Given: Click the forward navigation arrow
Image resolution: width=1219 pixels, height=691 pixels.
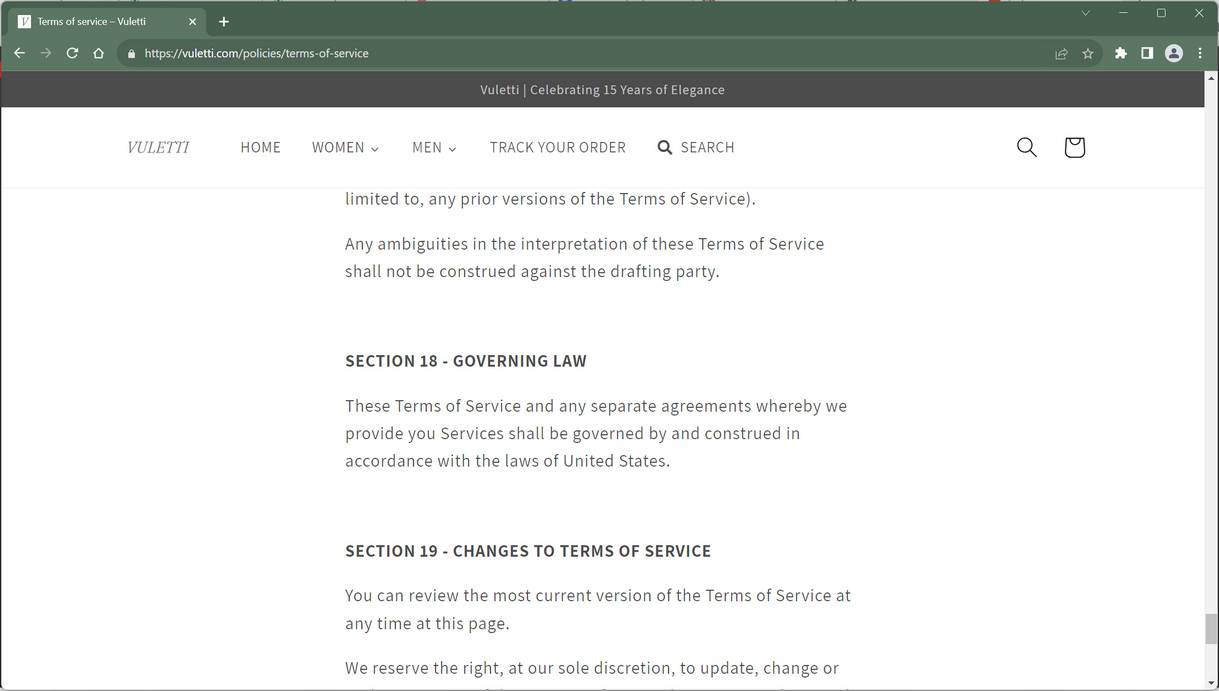Looking at the screenshot, I should [x=45, y=53].
